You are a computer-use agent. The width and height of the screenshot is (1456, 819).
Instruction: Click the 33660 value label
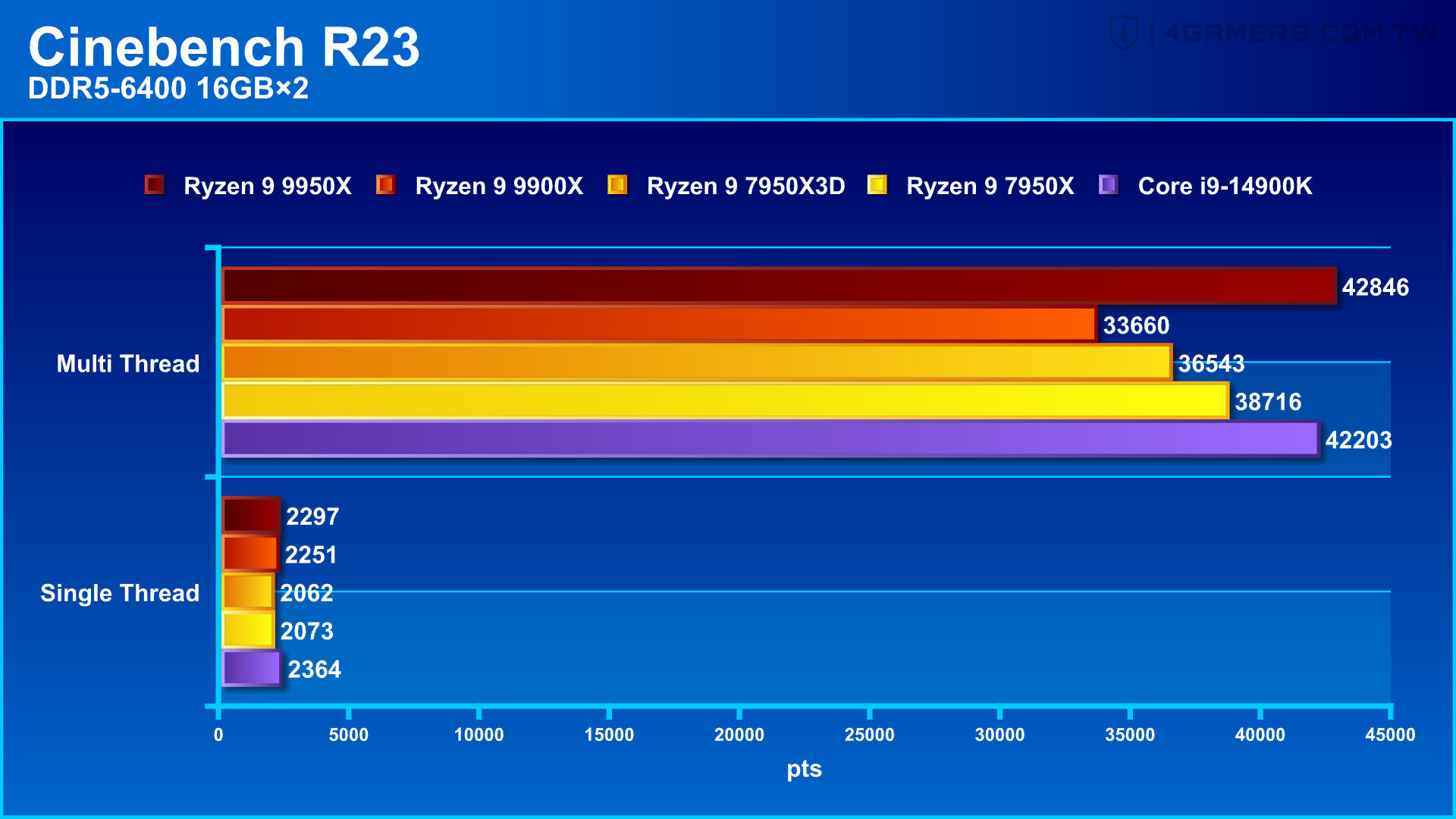tap(1136, 326)
